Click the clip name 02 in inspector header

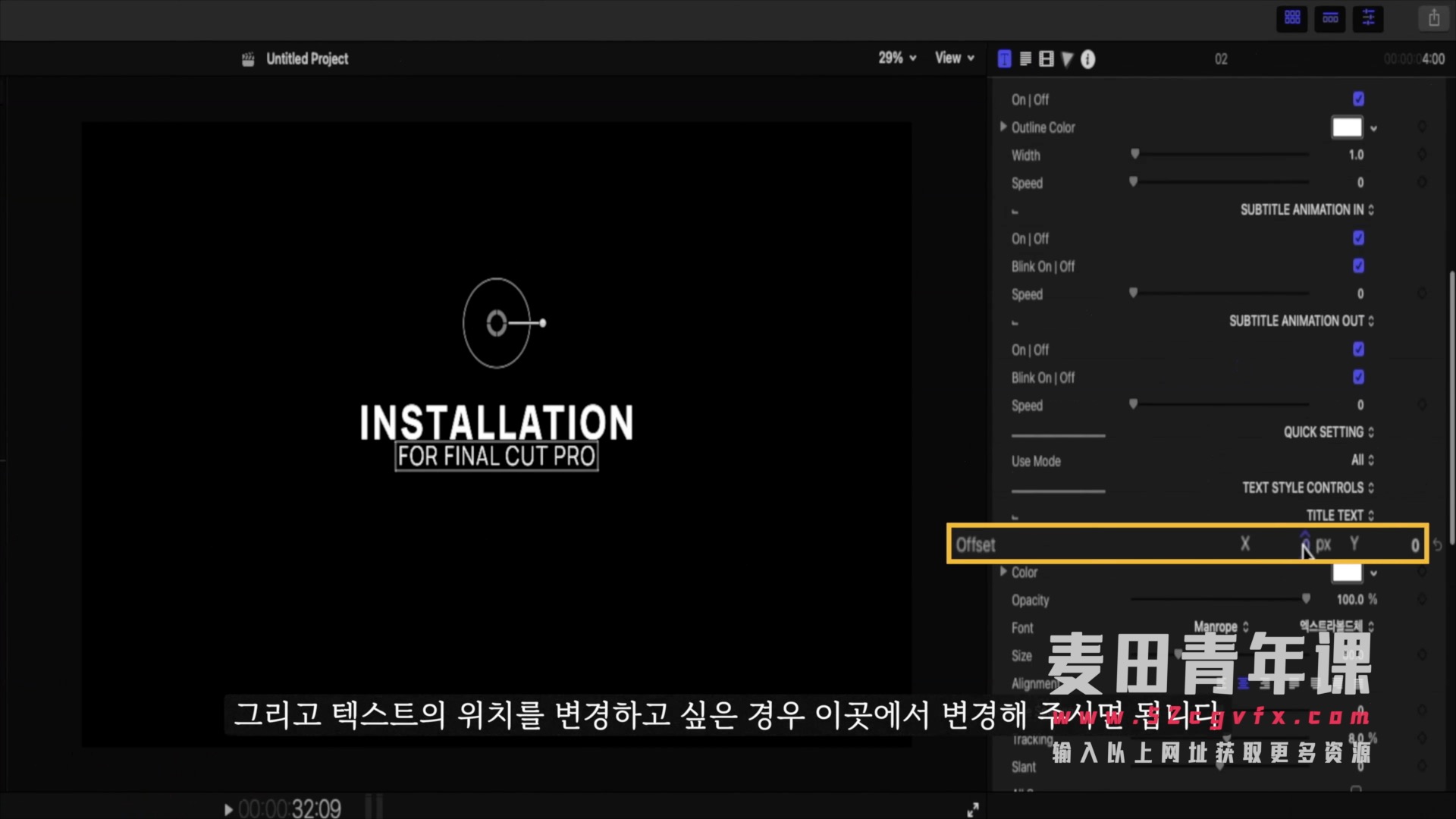[x=1221, y=59]
